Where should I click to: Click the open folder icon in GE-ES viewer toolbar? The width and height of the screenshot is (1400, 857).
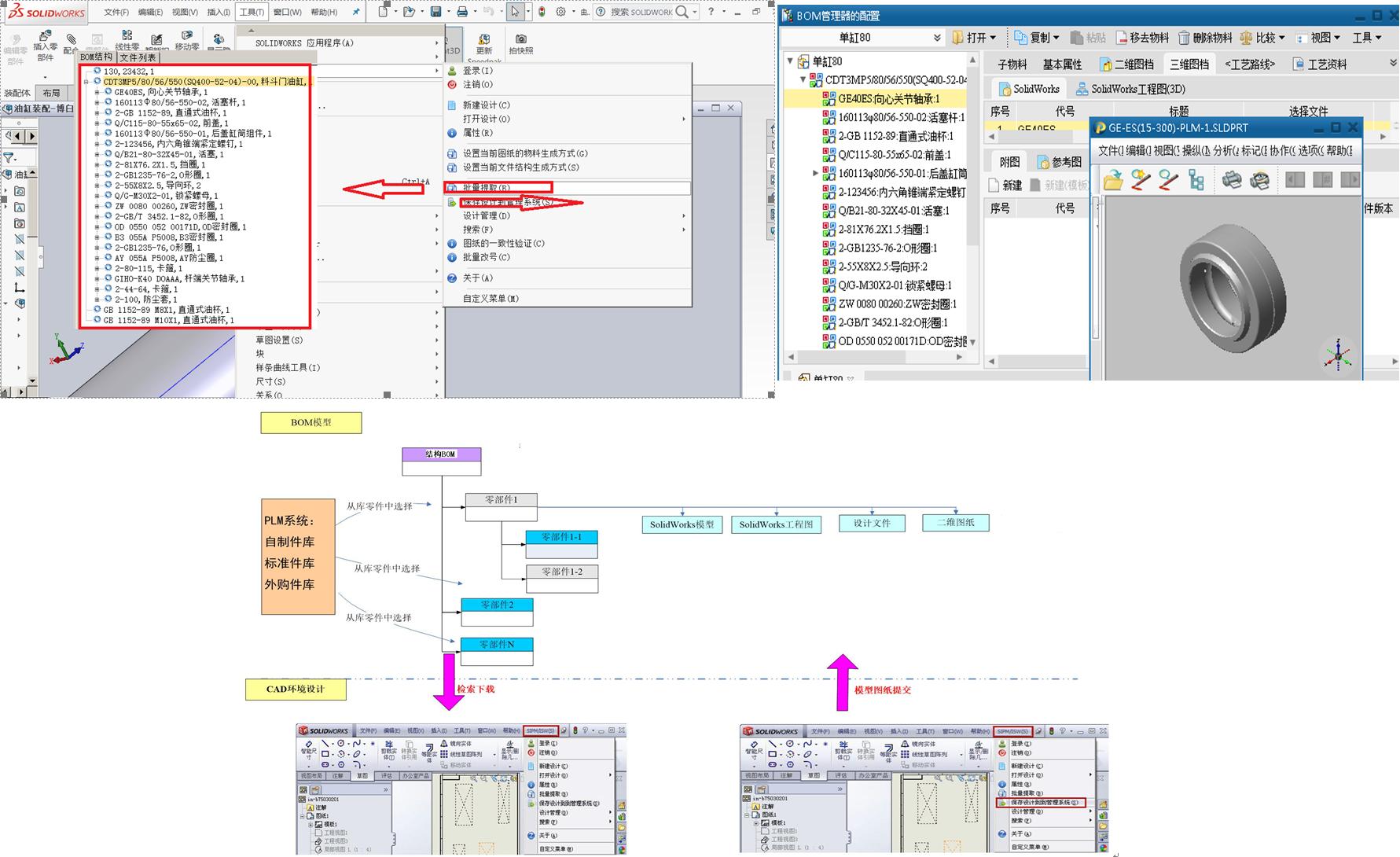coord(1113,180)
